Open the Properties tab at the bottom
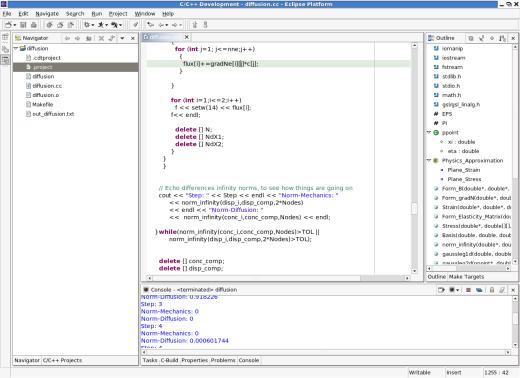The width and height of the screenshot is (520, 378). tap(195, 360)
